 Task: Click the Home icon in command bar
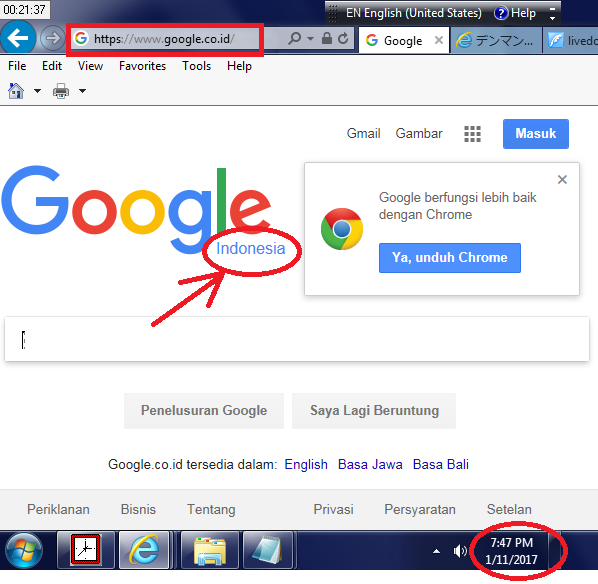[16, 91]
